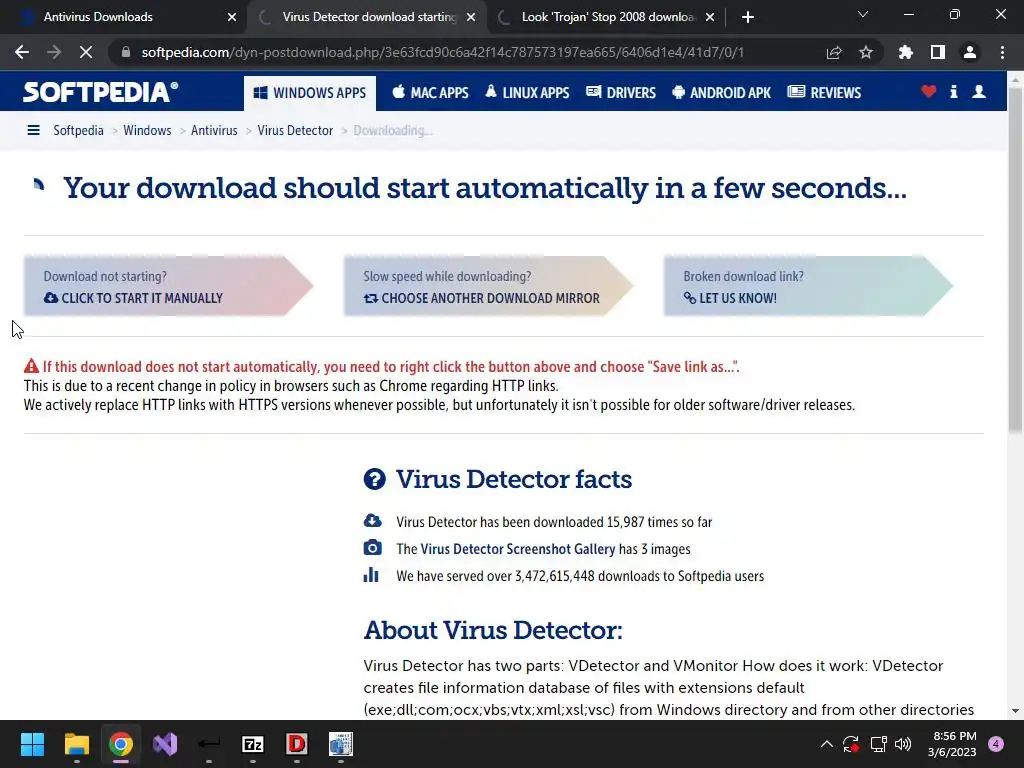View site info lock icon
This screenshot has width=1024, height=768.
[x=126, y=52]
